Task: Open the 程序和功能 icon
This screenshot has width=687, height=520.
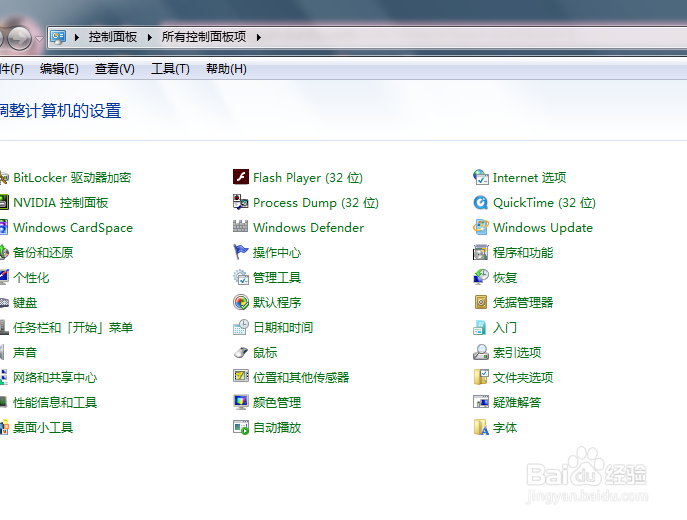Action: [x=481, y=252]
